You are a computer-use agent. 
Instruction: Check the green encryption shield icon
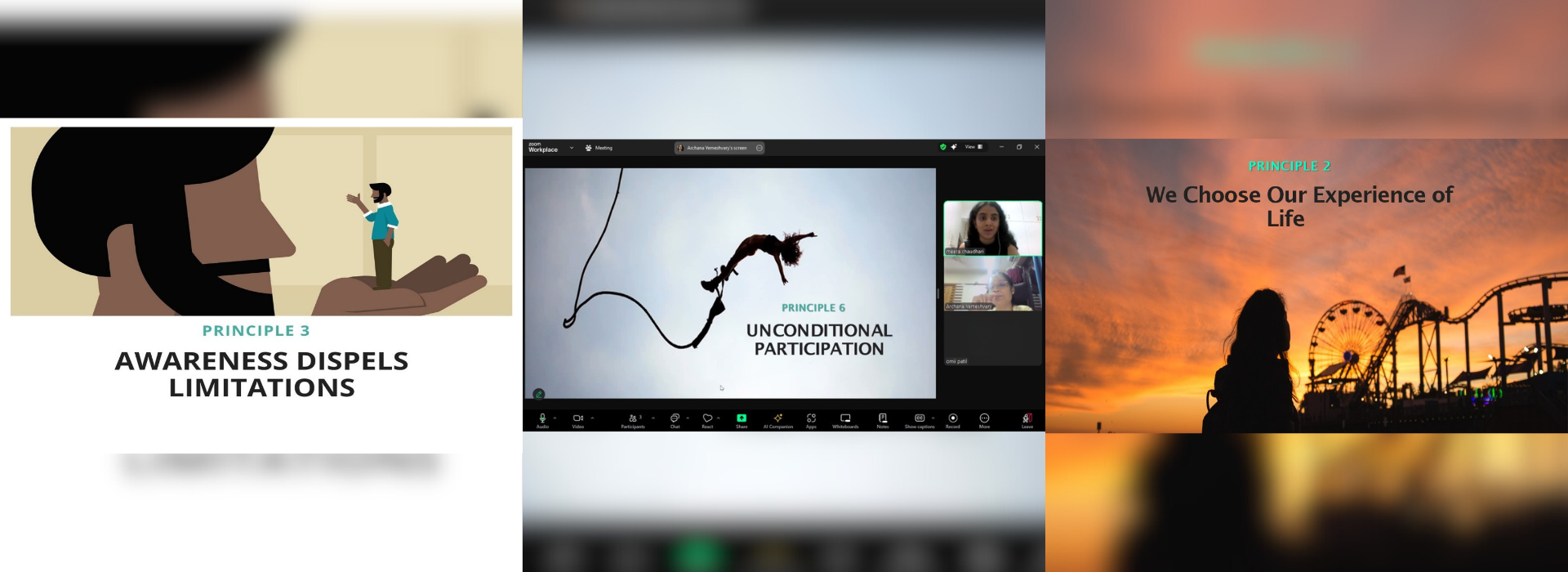[943, 147]
